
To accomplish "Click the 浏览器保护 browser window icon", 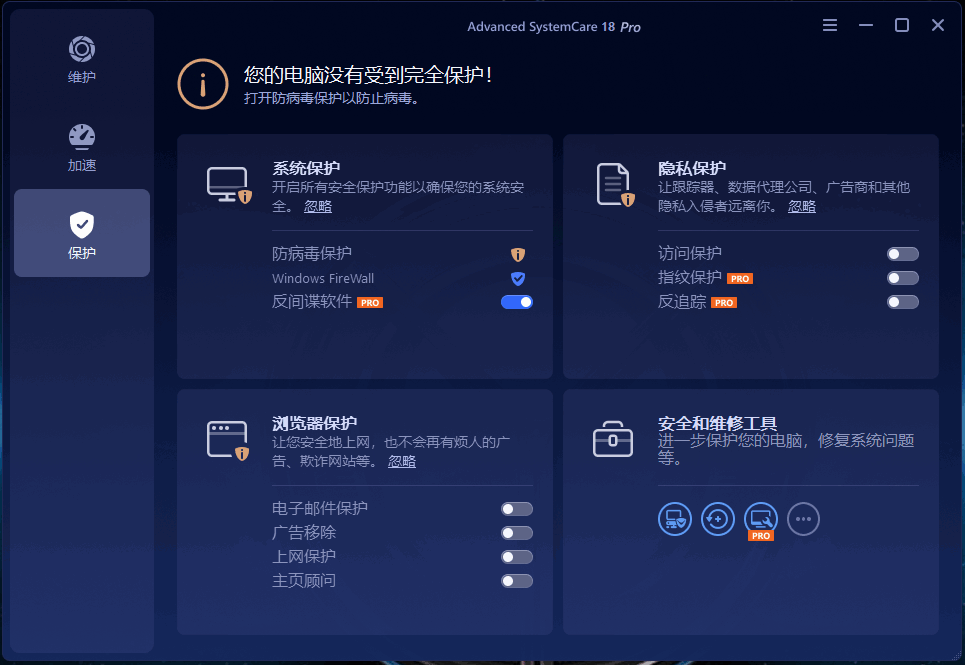I will coord(228,440).
